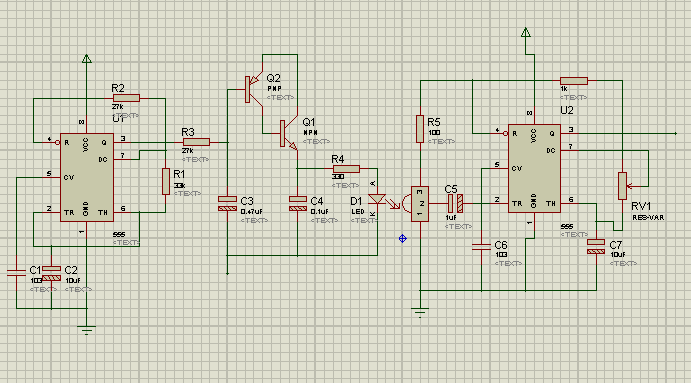Image resolution: width=691 pixels, height=383 pixels.
Task: Select resistor R2 symbol
Action: coord(126,98)
